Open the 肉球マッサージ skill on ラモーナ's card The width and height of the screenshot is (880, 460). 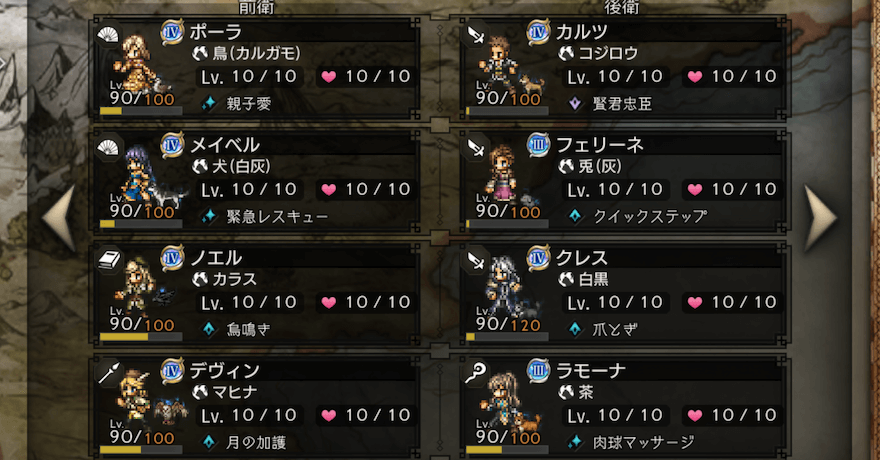[x=644, y=443]
